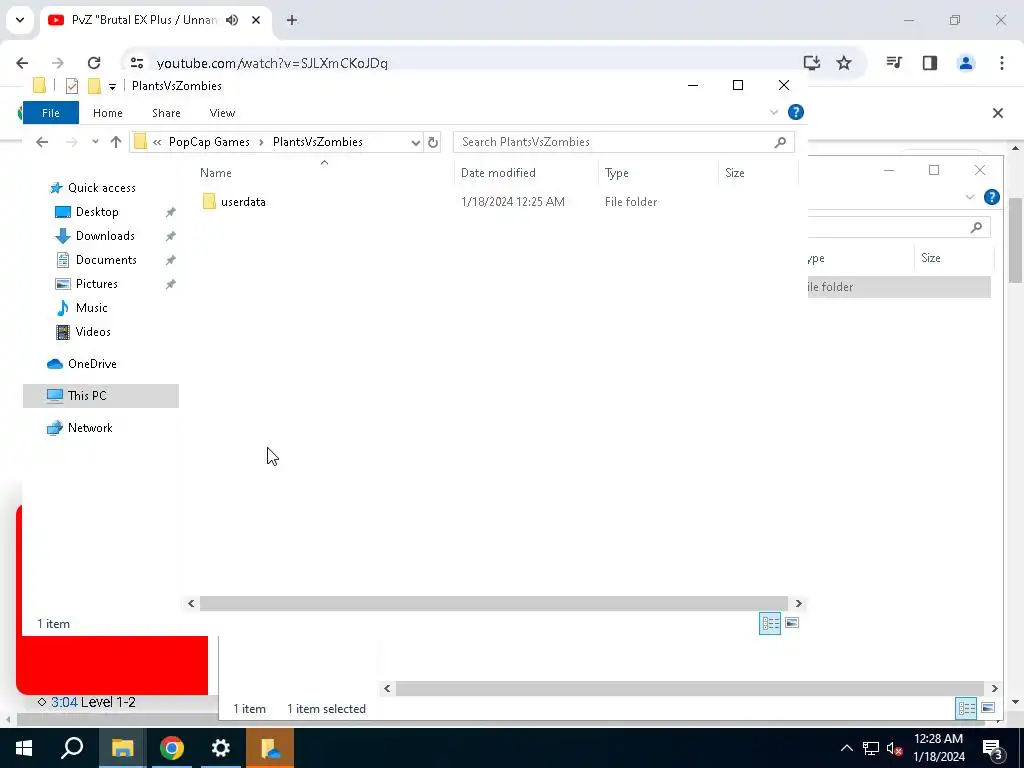The height and width of the screenshot is (768, 1024).
Task: Open Pictures in navigation pane
Action: [96, 284]
